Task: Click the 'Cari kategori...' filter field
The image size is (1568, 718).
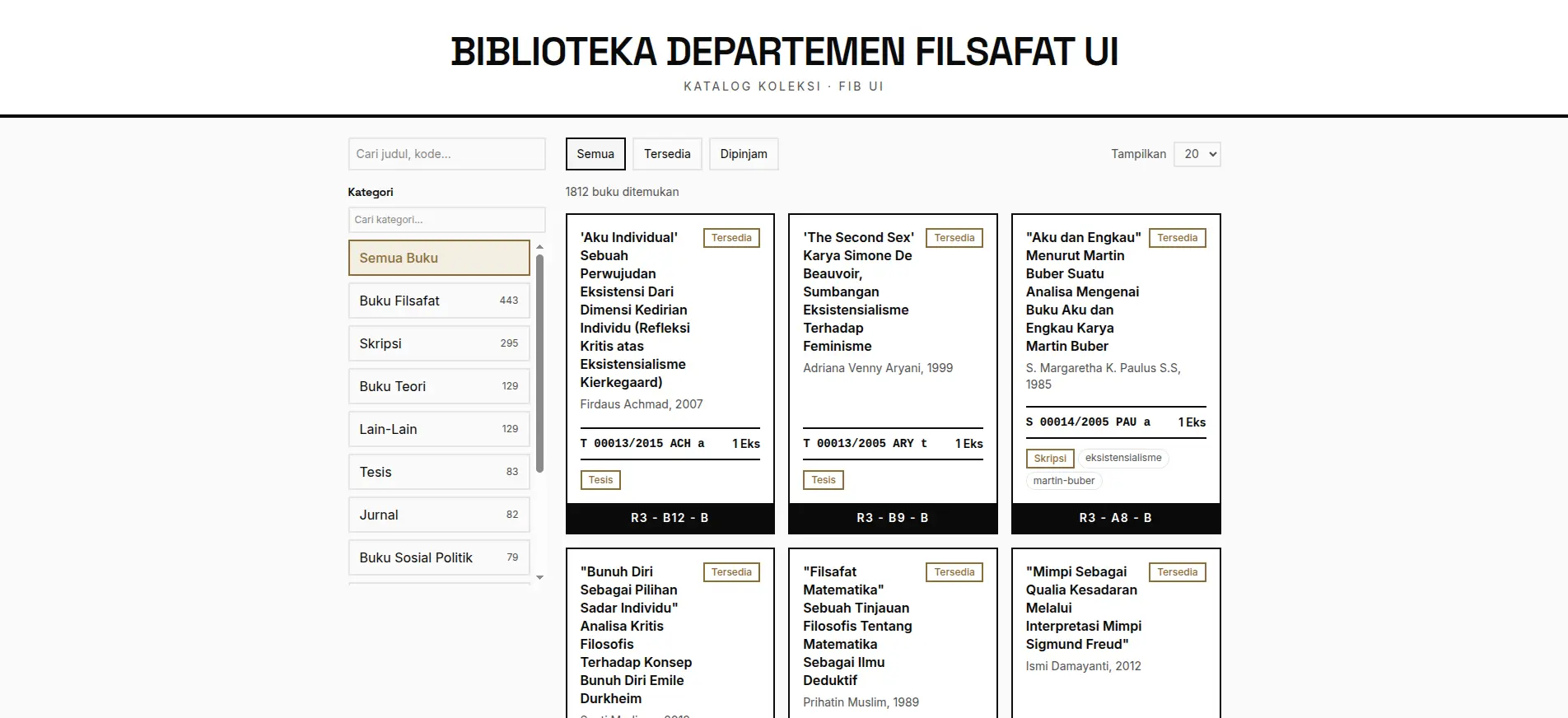Action: [x=446, y=220]
